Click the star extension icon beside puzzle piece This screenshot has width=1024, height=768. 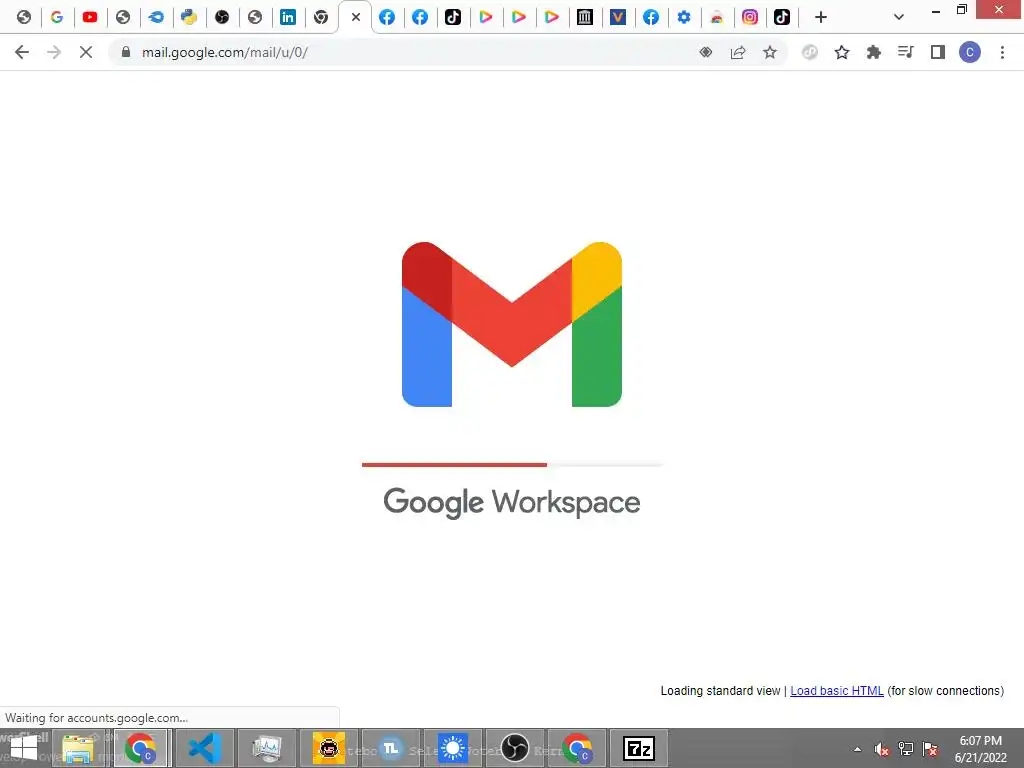pos(842,52)
